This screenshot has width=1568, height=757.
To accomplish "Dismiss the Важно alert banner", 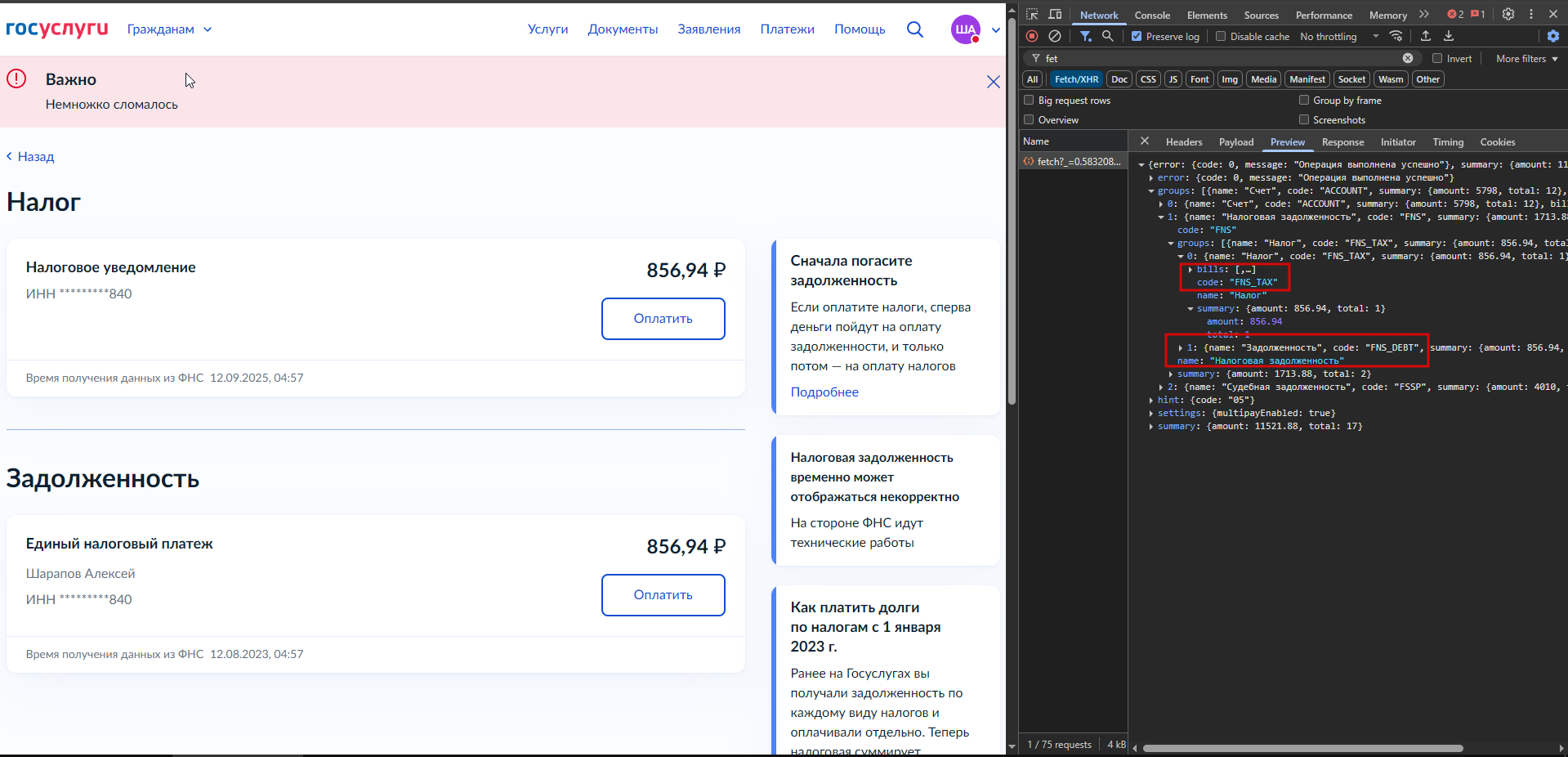I will pos(994,82).
